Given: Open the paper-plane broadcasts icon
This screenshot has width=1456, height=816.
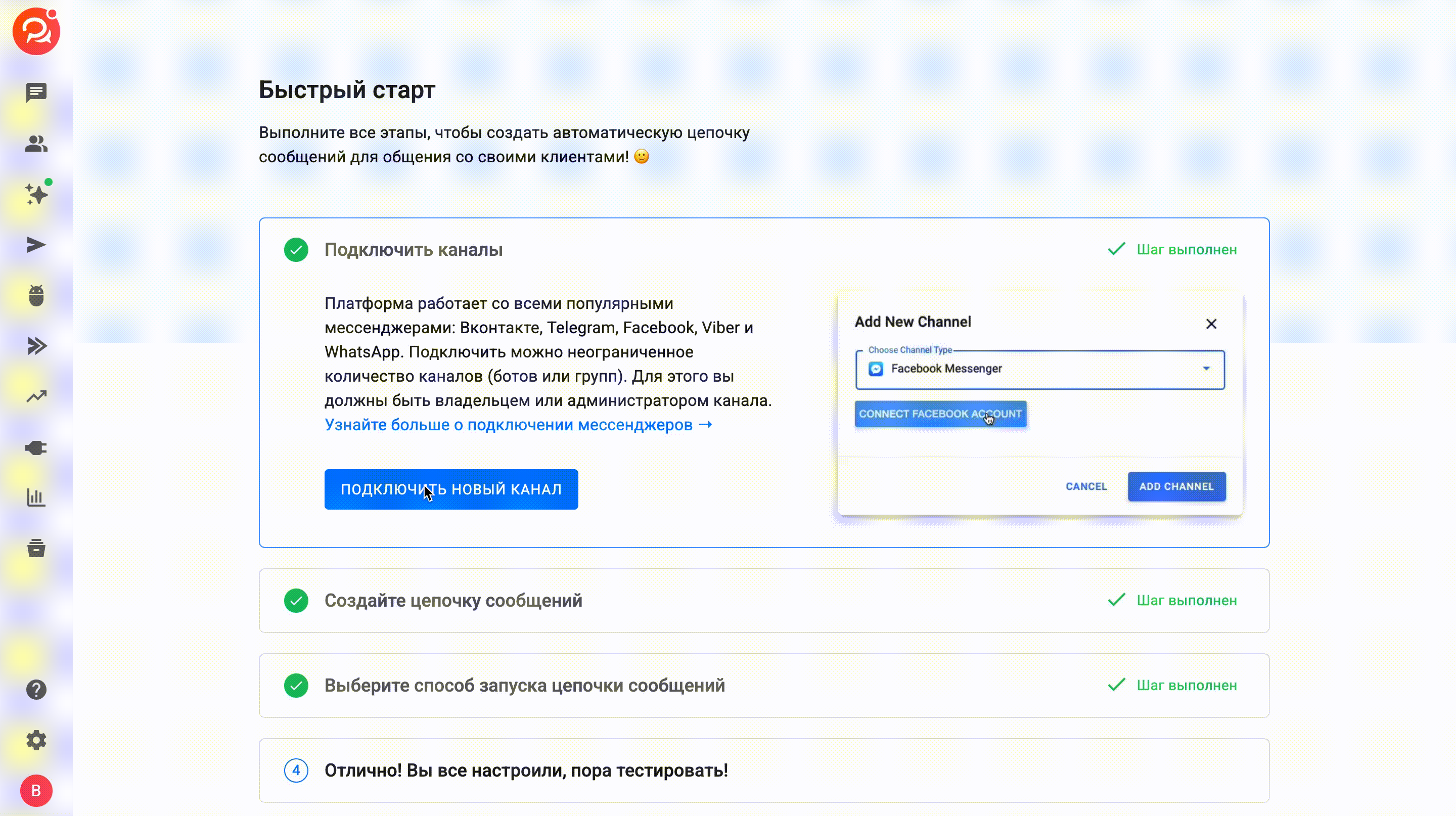Looking at the screenshot, I should point(36,245).
